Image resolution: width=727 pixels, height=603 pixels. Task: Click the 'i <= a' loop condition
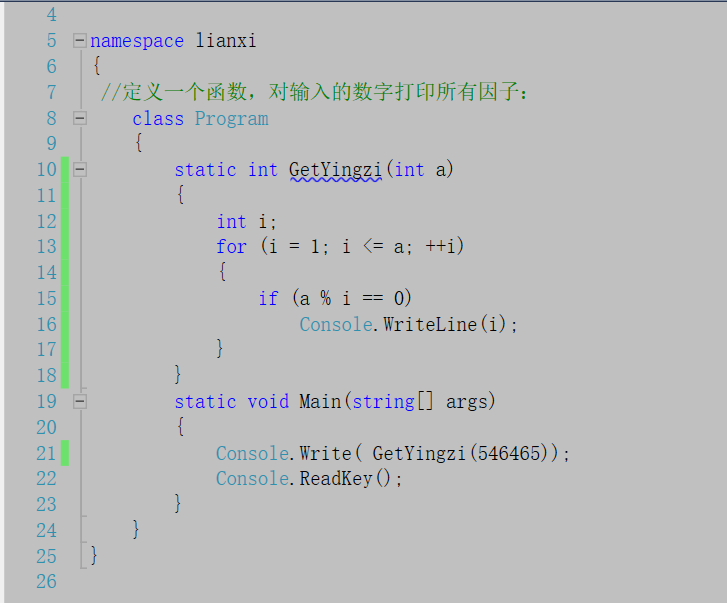click(x=373, y=247)
